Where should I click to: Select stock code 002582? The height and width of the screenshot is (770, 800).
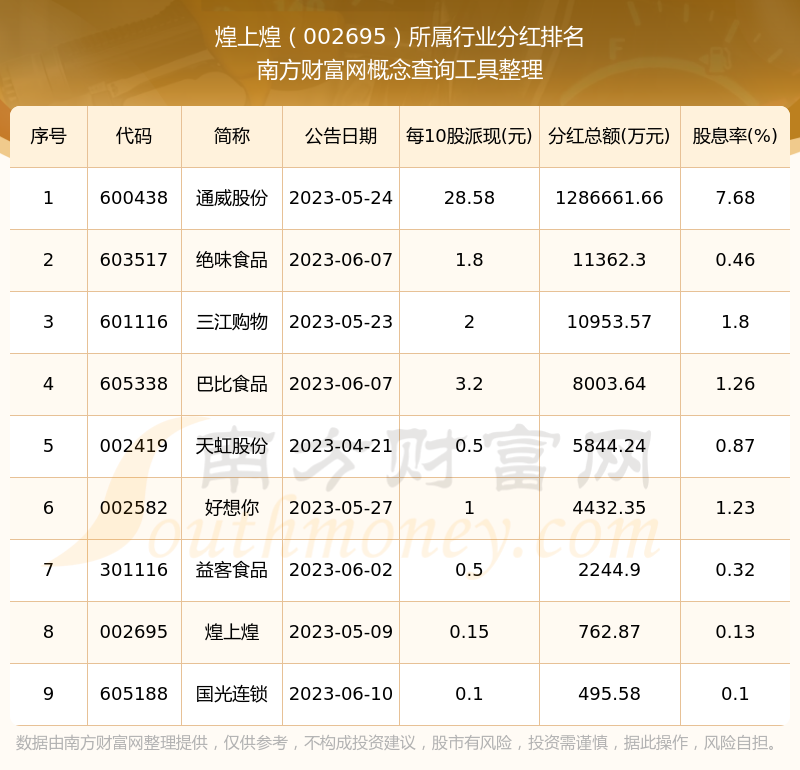134,508
